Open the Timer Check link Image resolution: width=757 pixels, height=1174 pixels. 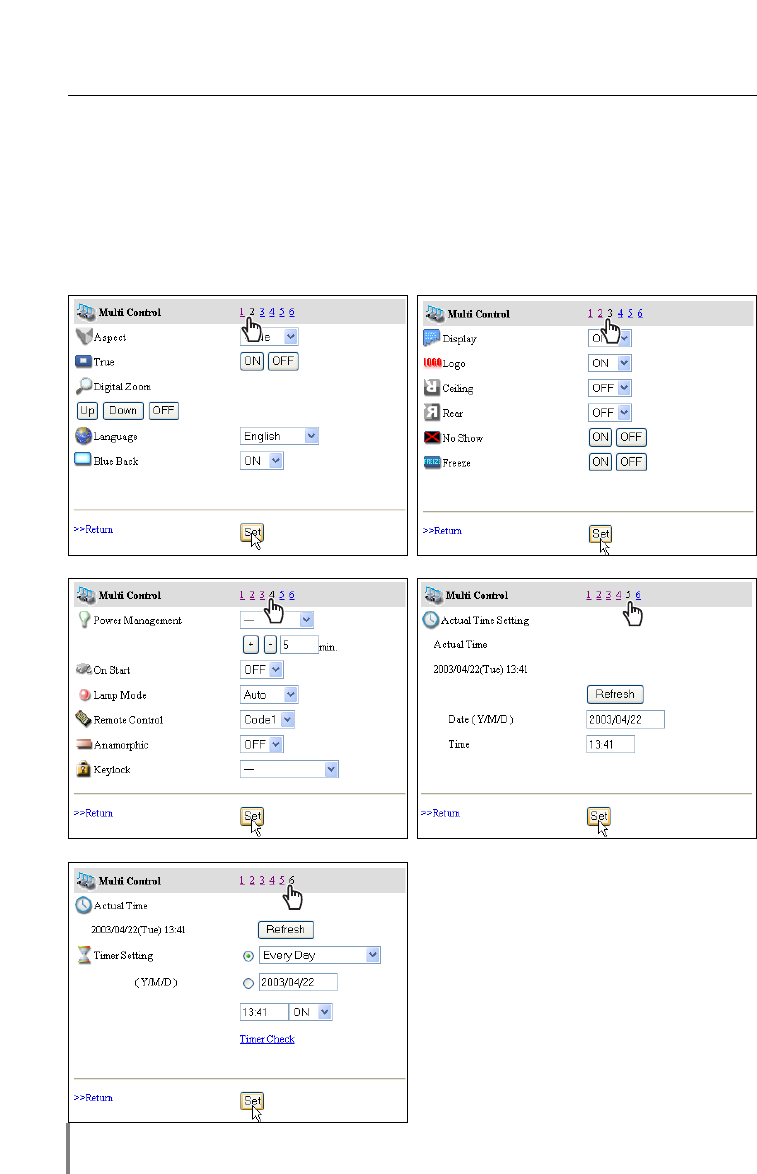click(267, 1039)
